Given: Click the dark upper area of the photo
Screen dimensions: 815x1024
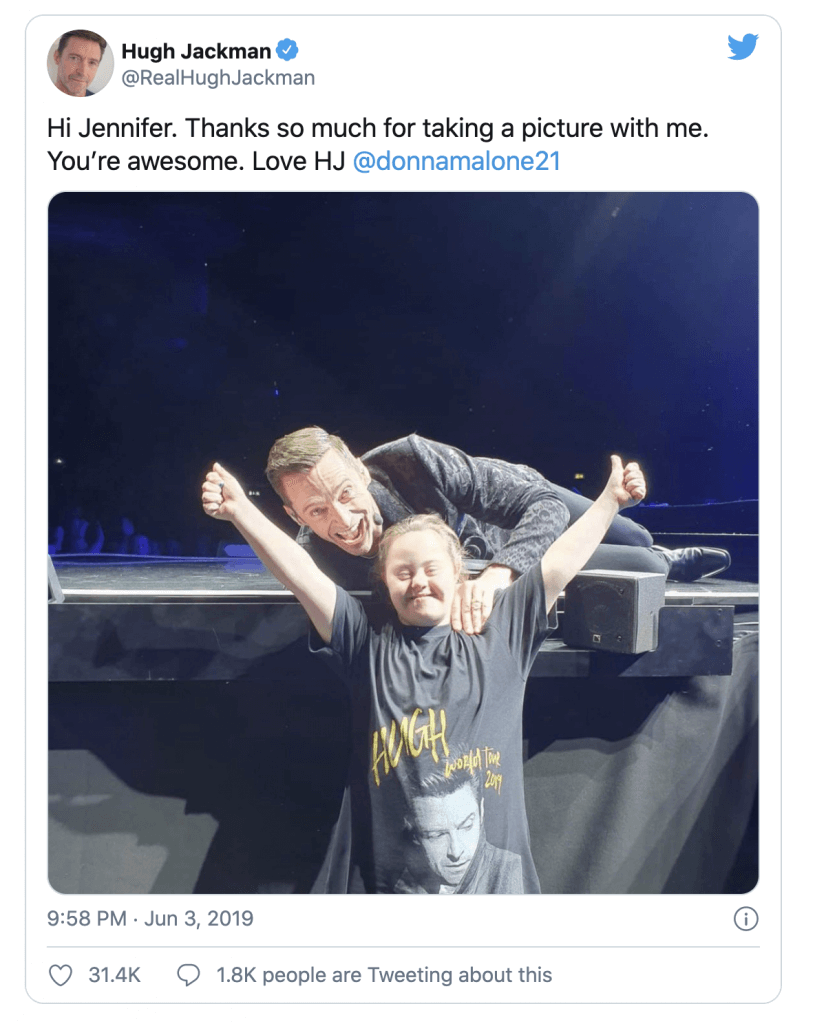Looking at the screenshot, I should pos(403,307).
